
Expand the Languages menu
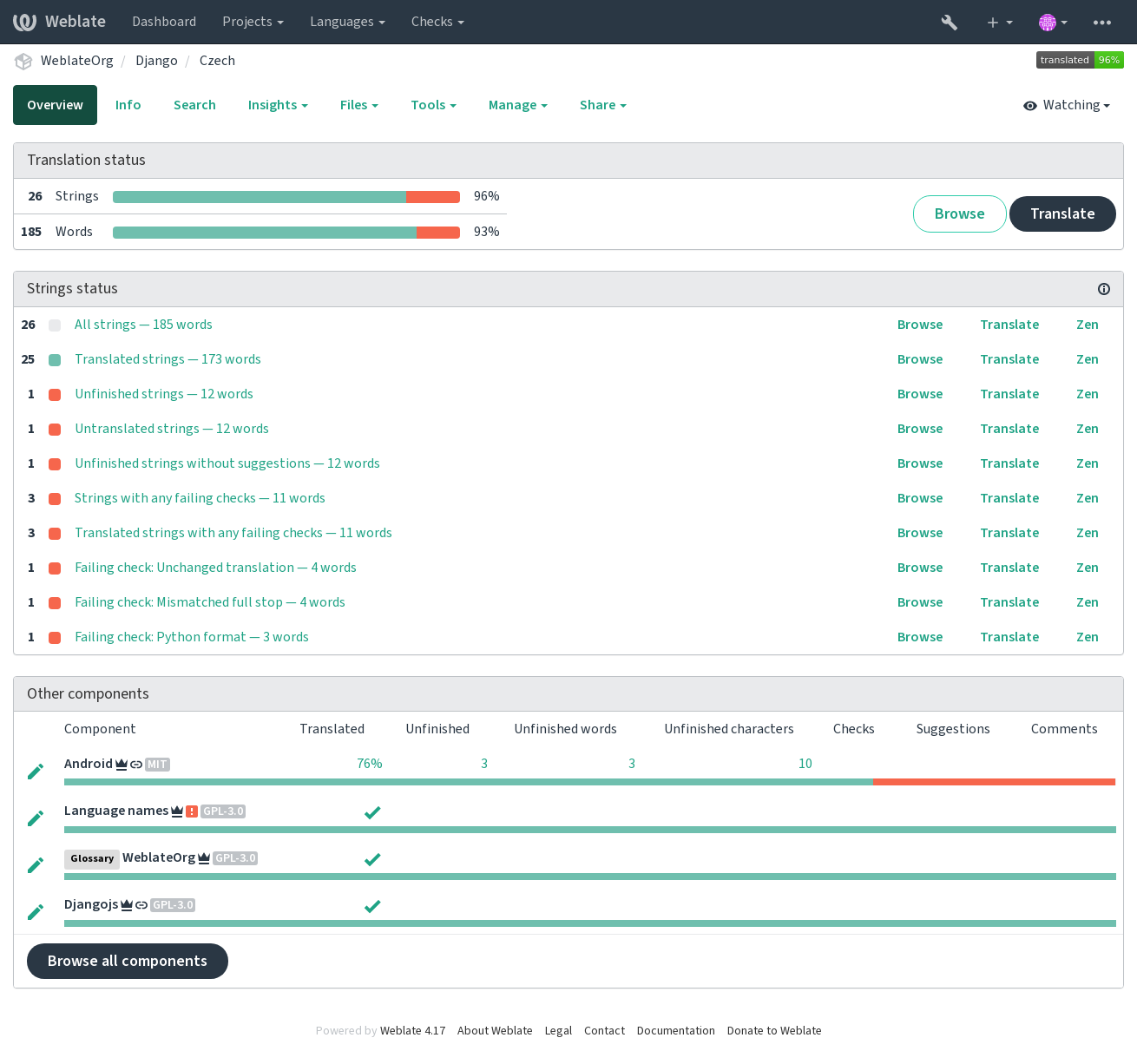coord(347,22)
